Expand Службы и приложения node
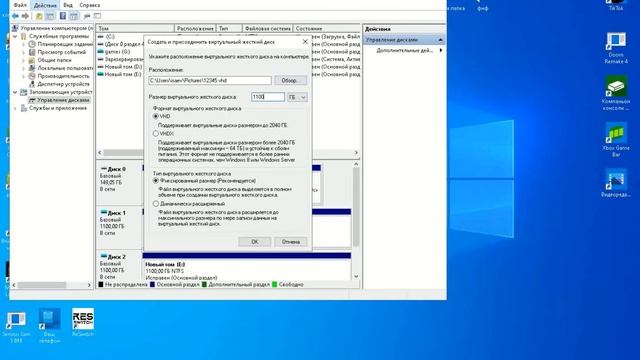Screen dimensions: 640x360 [x=15, y=108]
